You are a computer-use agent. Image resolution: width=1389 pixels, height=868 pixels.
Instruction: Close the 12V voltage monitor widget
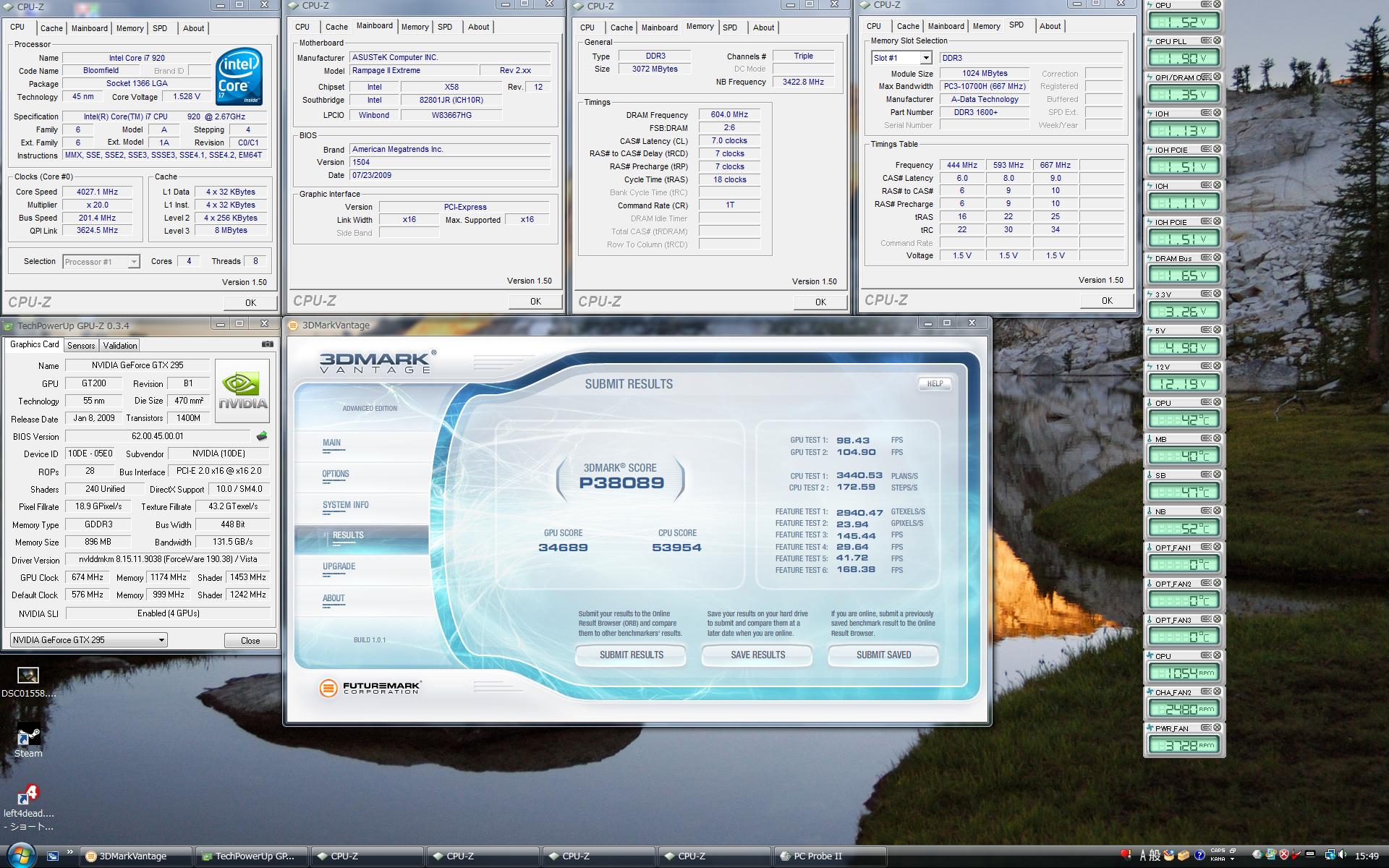[x=1217, y=366]
